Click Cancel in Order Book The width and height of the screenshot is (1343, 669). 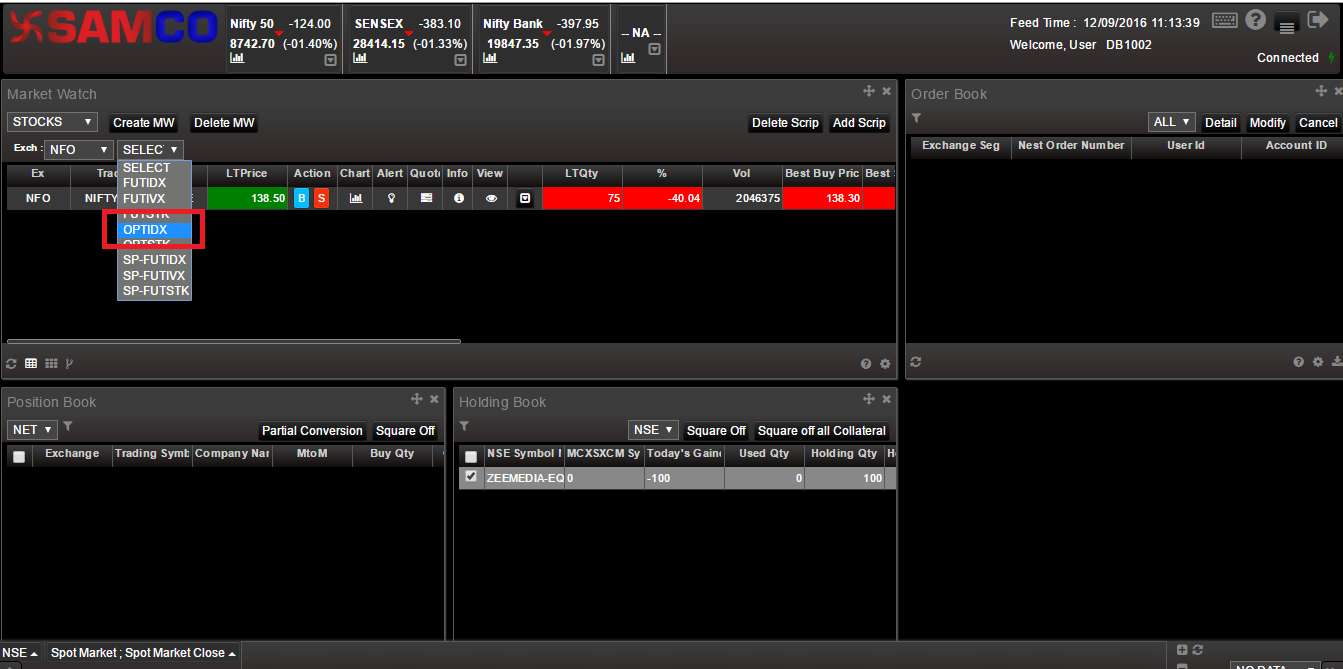(1318, 123)
